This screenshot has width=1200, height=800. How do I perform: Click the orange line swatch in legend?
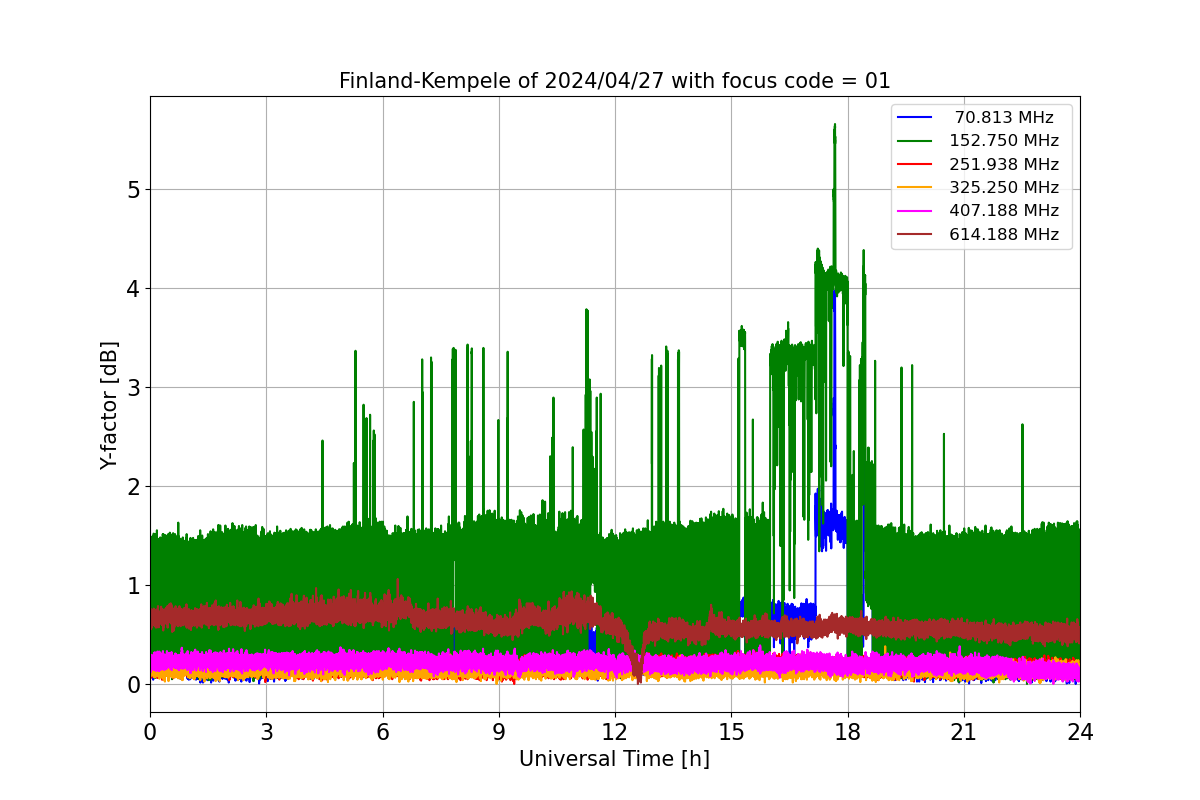coord(916,188)
